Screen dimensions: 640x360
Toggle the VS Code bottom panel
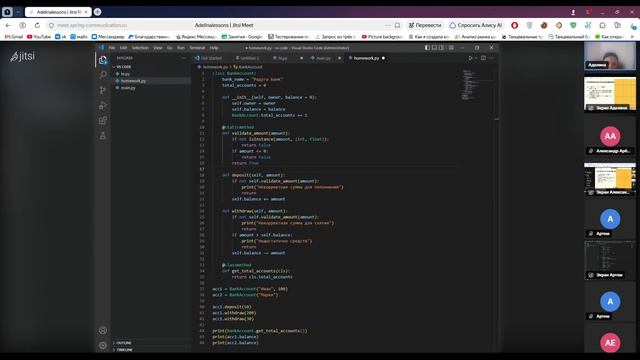click(x=434, y=48)
